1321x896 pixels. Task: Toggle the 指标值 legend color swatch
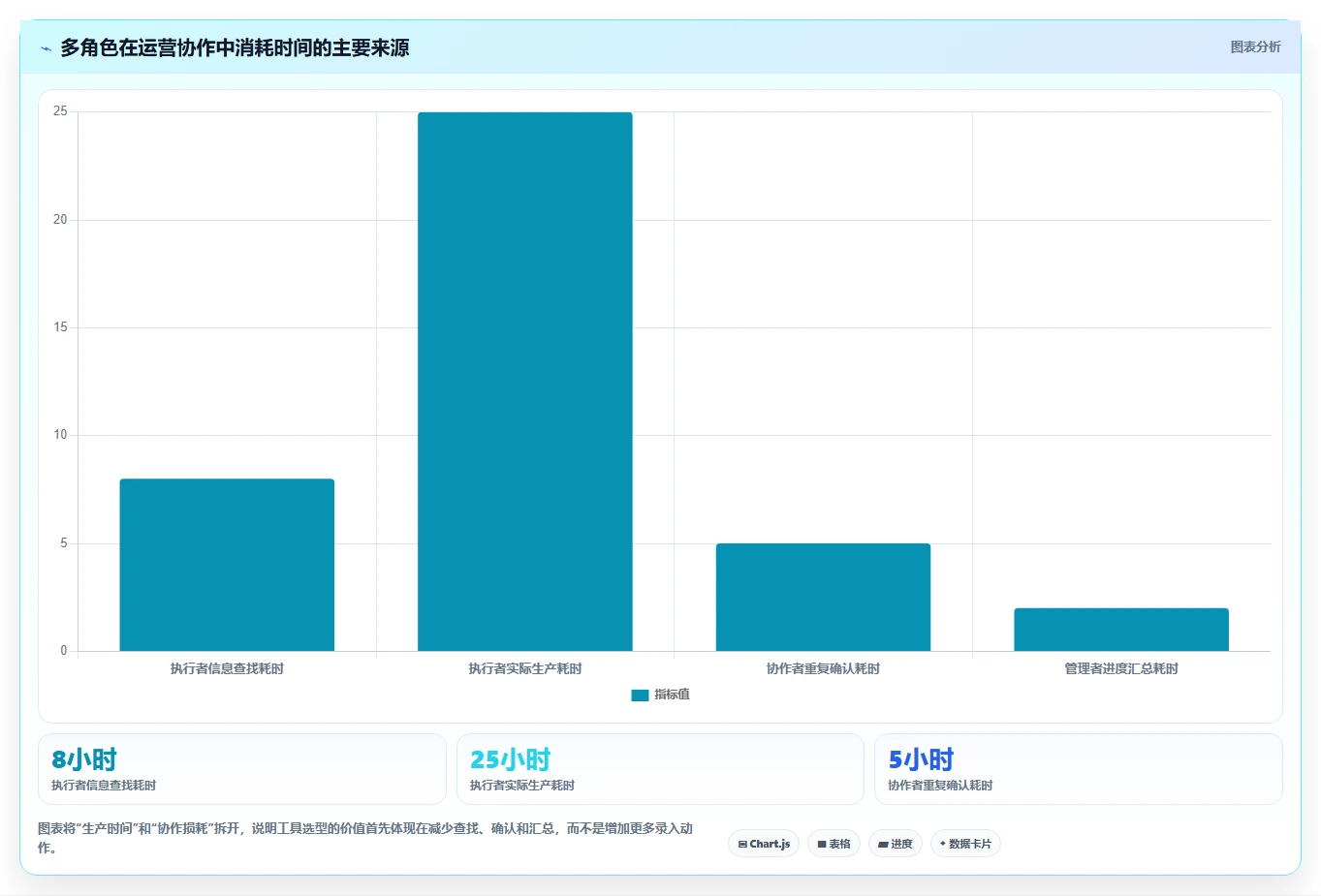point(640,695)
